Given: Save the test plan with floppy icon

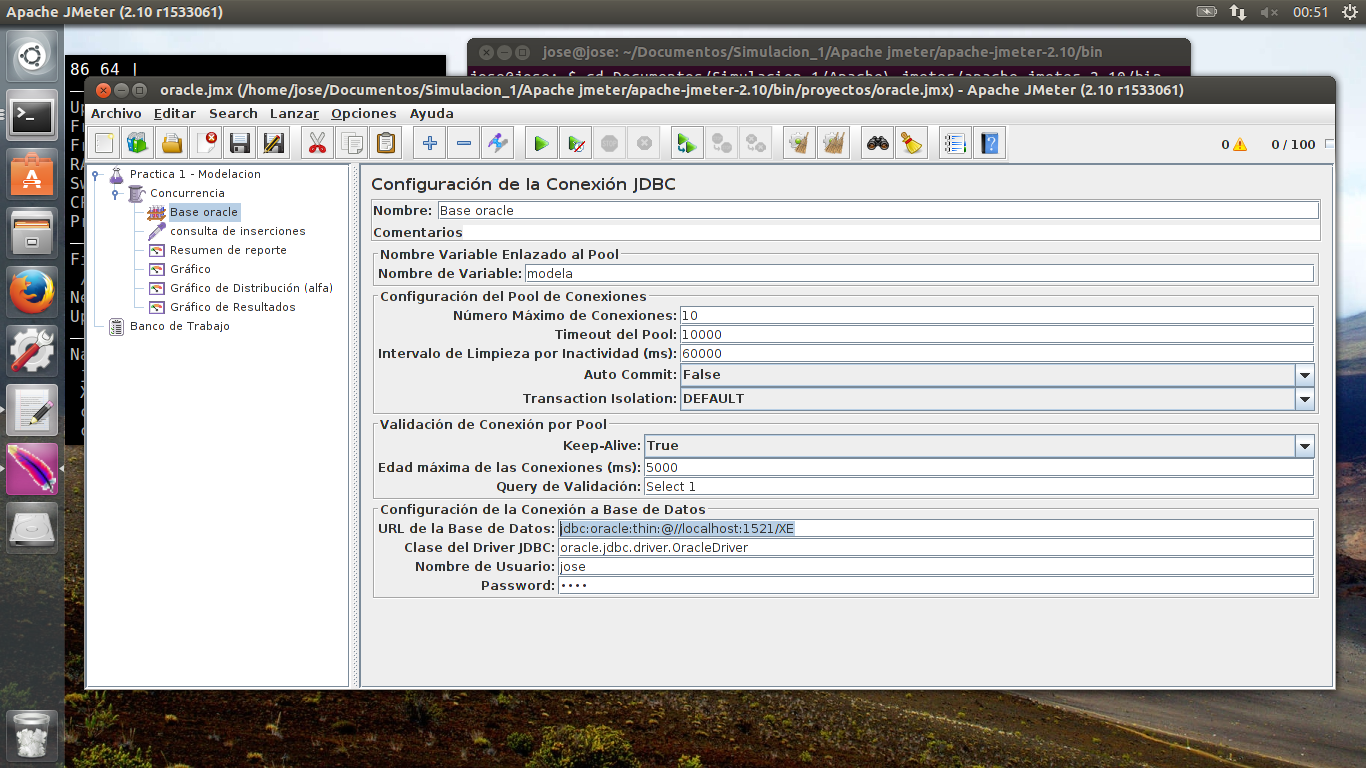Looking at the screenshot, I should click(240, 144).
